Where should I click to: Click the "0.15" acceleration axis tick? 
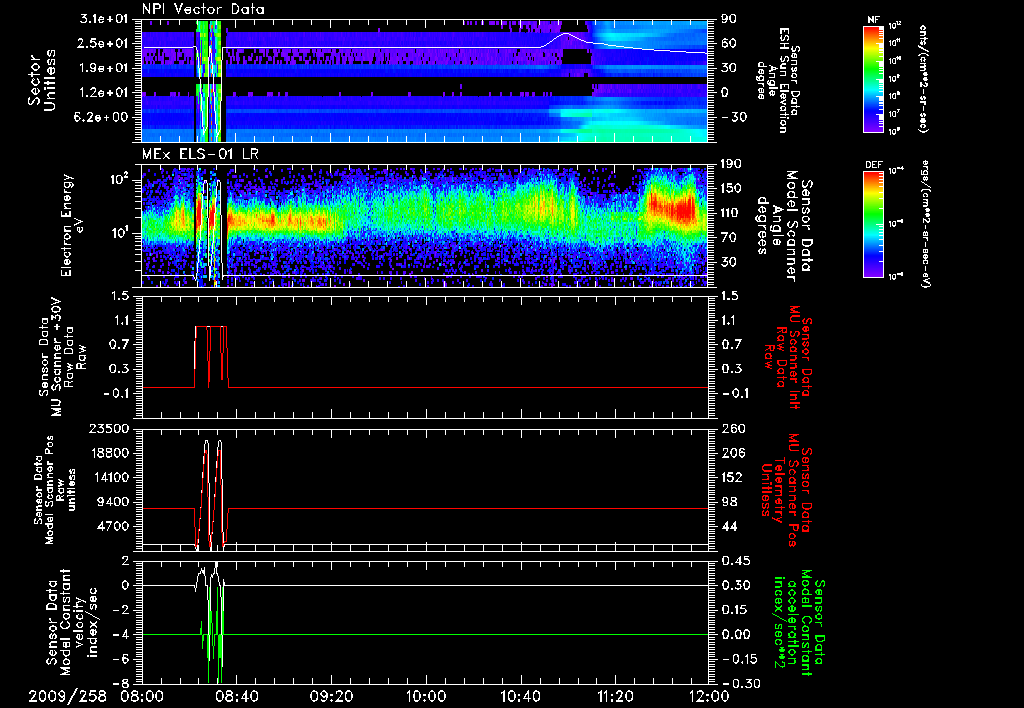pos(735,610)
